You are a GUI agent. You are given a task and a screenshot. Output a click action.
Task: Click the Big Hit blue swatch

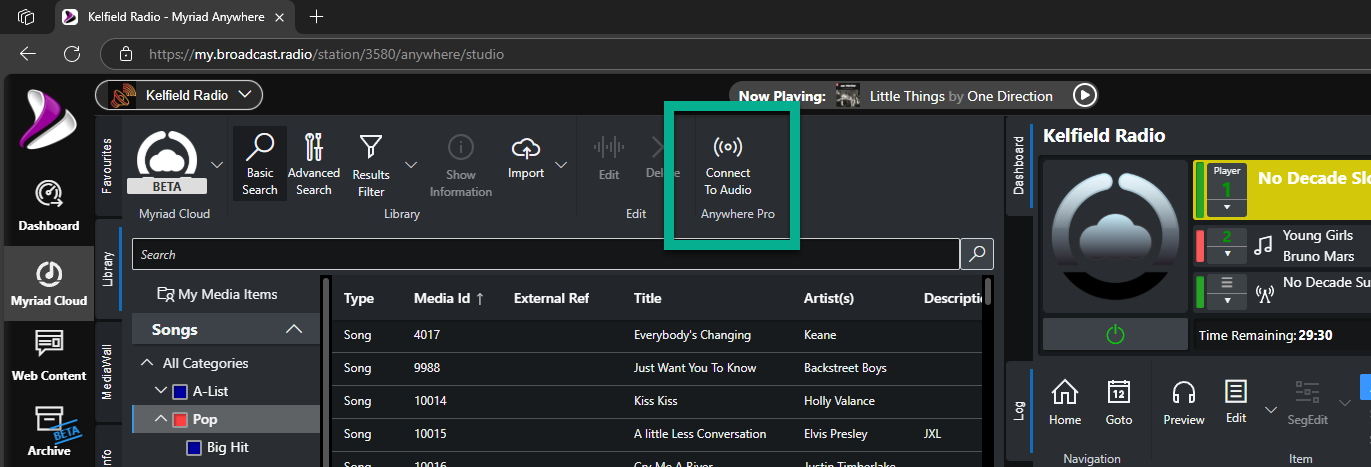[194, 448]
